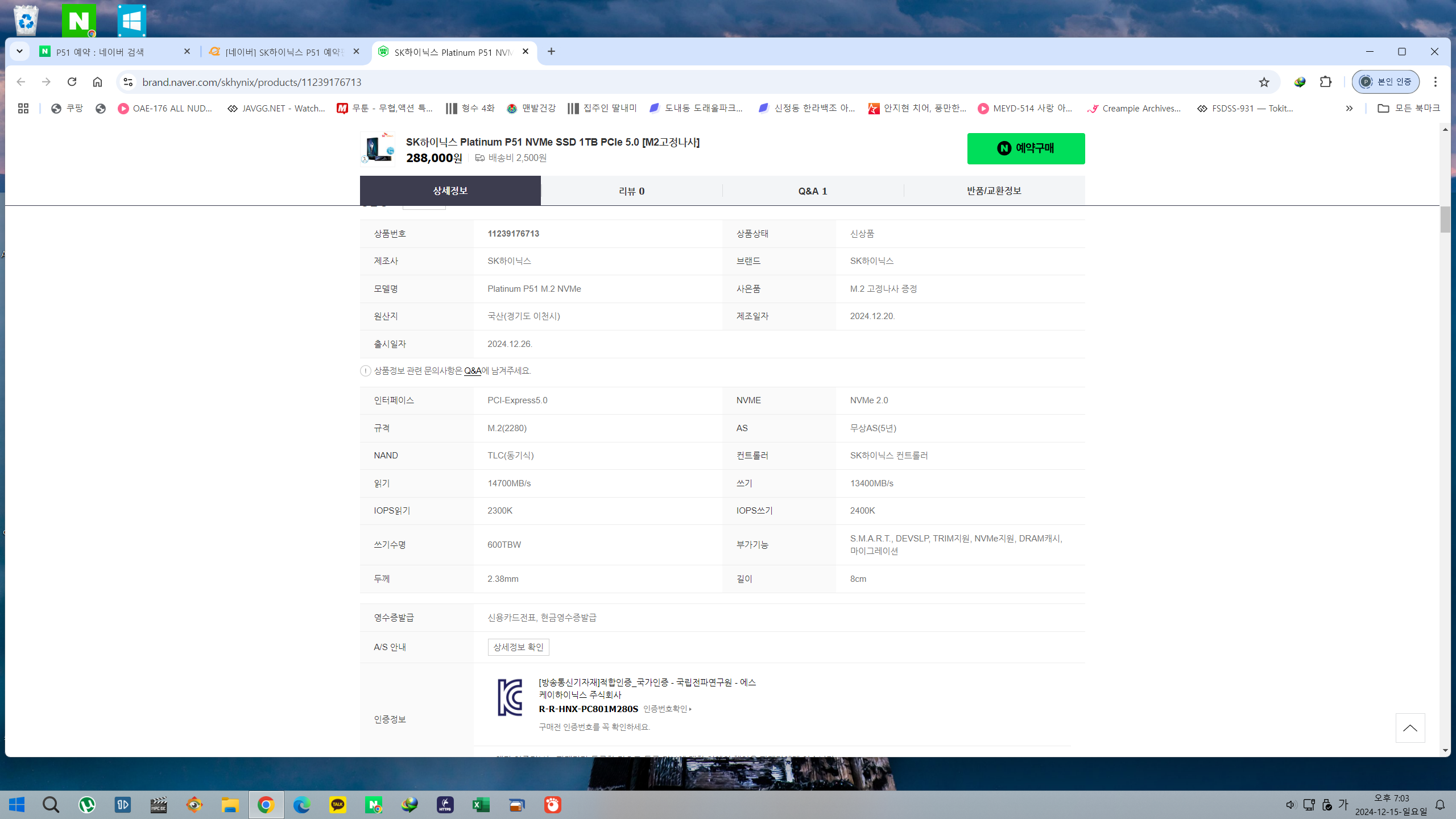Open the 맨발건강 bookmark
The image size is (1456, 819).
(x=531, y=108)
